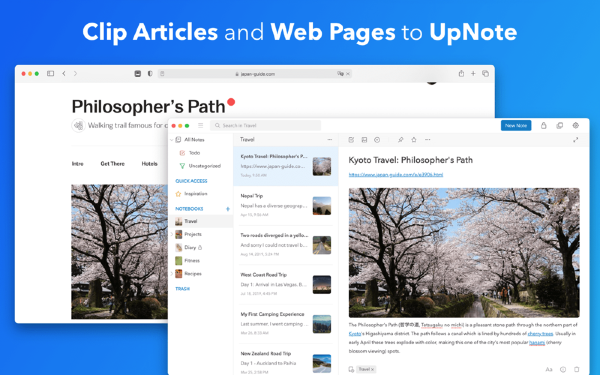
Task: Select the Uncategorized filter in the sidebar
Action: tap(200, 166)
